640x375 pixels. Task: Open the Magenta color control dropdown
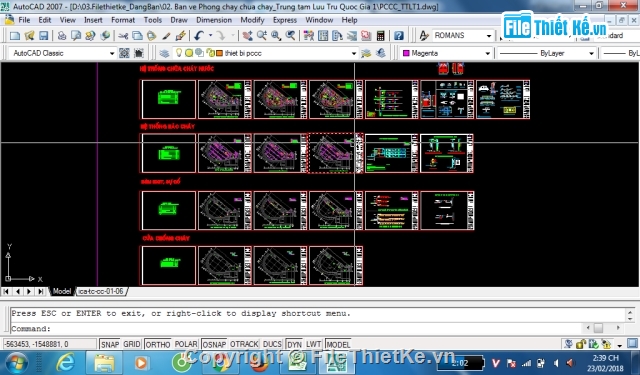[487, 53]
